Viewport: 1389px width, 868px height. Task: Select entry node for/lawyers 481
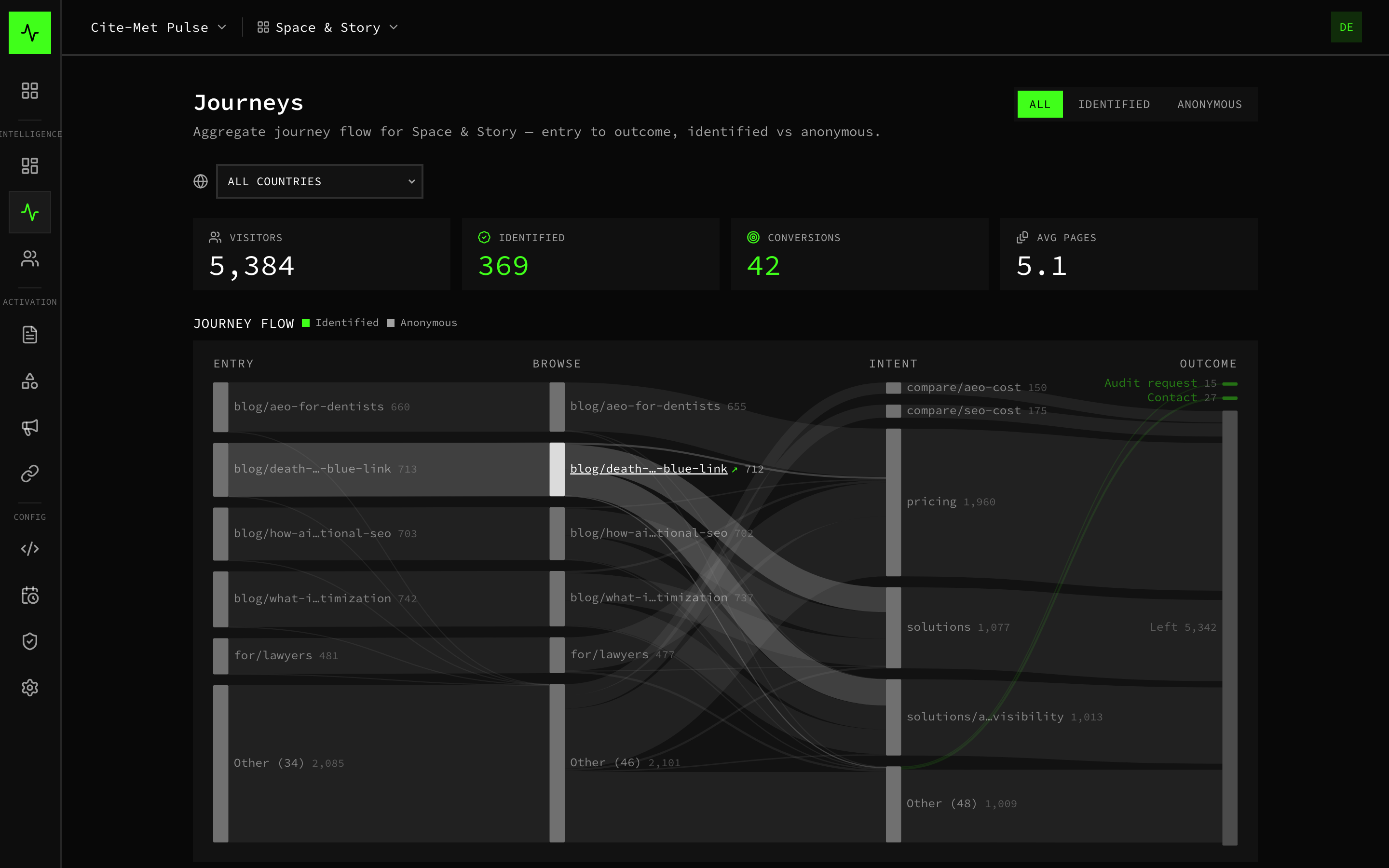pyautogui.click(x=221, y=656)
